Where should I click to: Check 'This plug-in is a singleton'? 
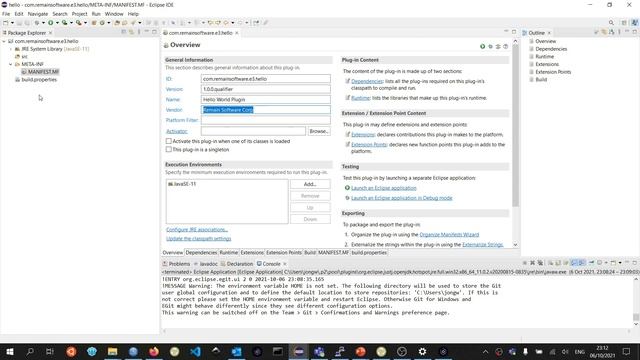coord(169,149)
